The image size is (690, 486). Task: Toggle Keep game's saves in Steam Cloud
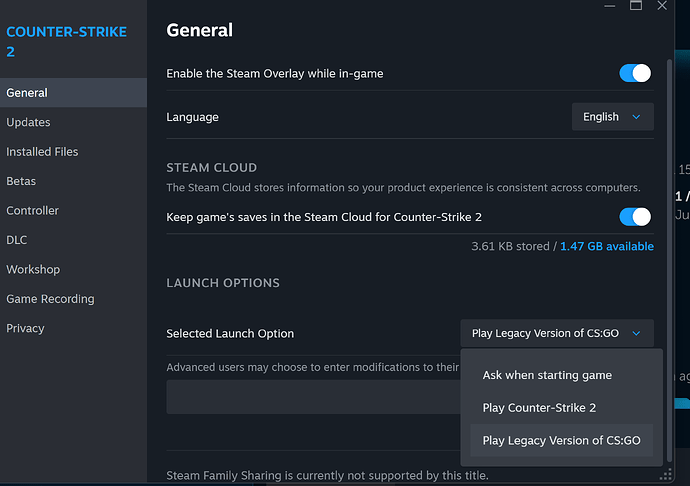pos(635,217)
